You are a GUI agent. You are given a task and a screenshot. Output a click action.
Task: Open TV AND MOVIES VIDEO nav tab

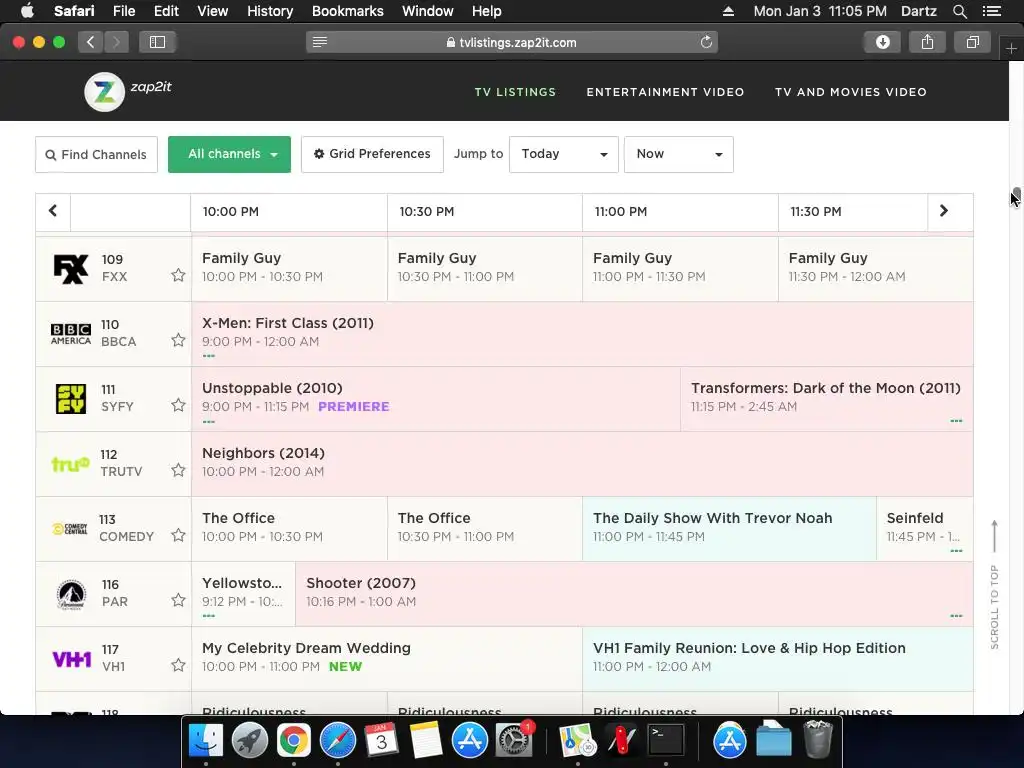pyautogui.click(x=850, y=92)
